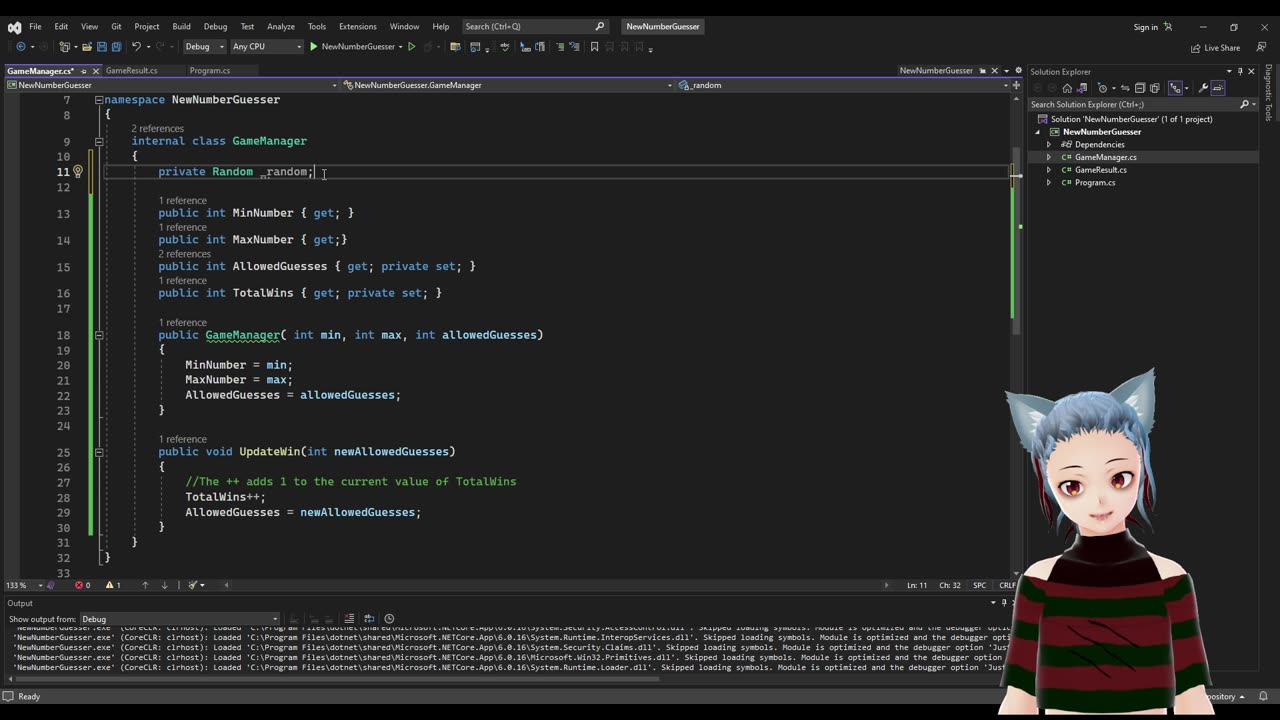The height and width of the screenshot is (720, 1280).
Task: Click the errors count indicator in status strip
Action: 83,585
